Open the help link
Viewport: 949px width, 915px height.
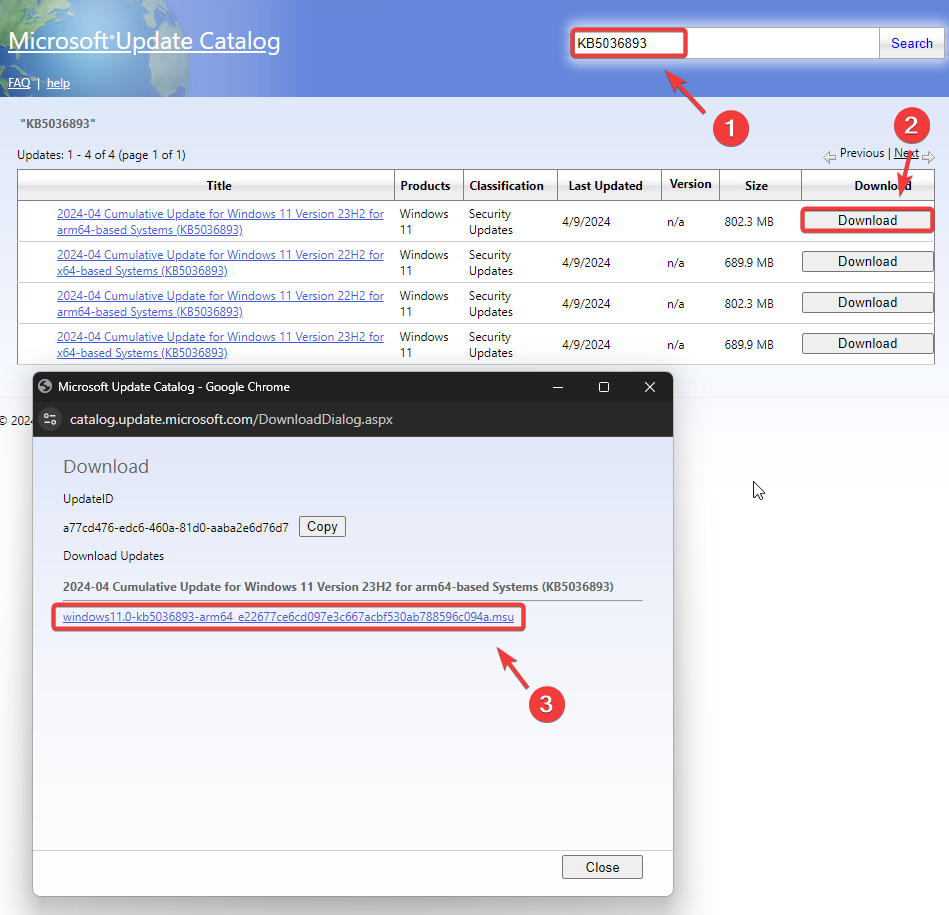[x=58, y=83]
